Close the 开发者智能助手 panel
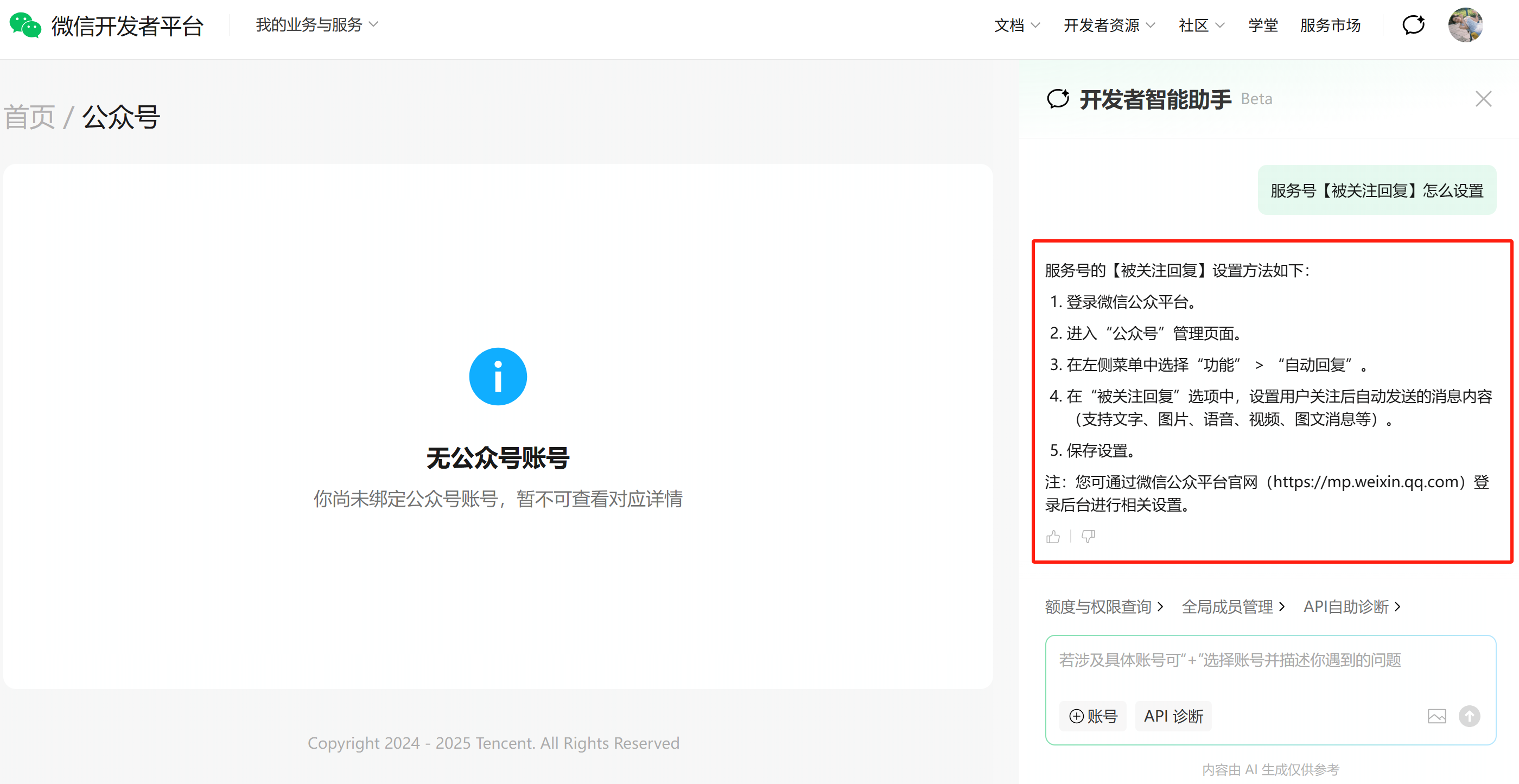1519x784 pixels. click(x=1483, y=98)
